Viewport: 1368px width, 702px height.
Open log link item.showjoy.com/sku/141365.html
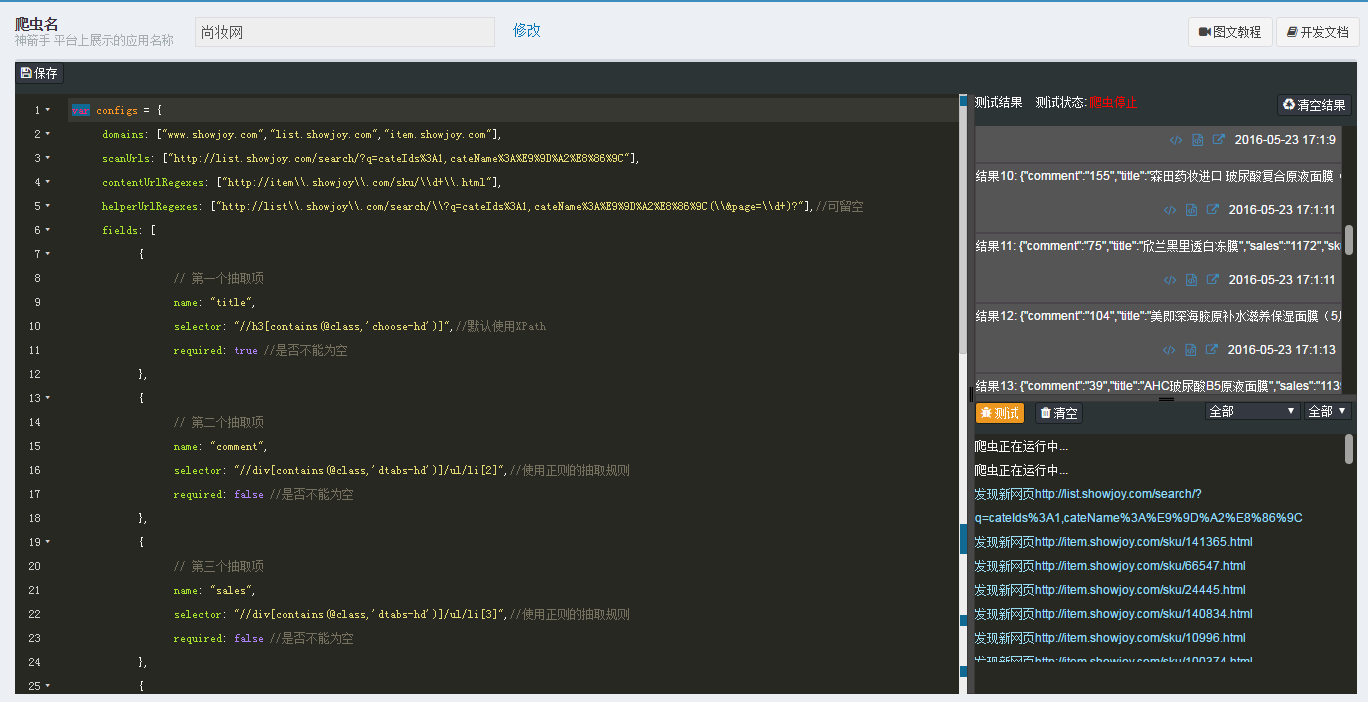[1144, 542]
